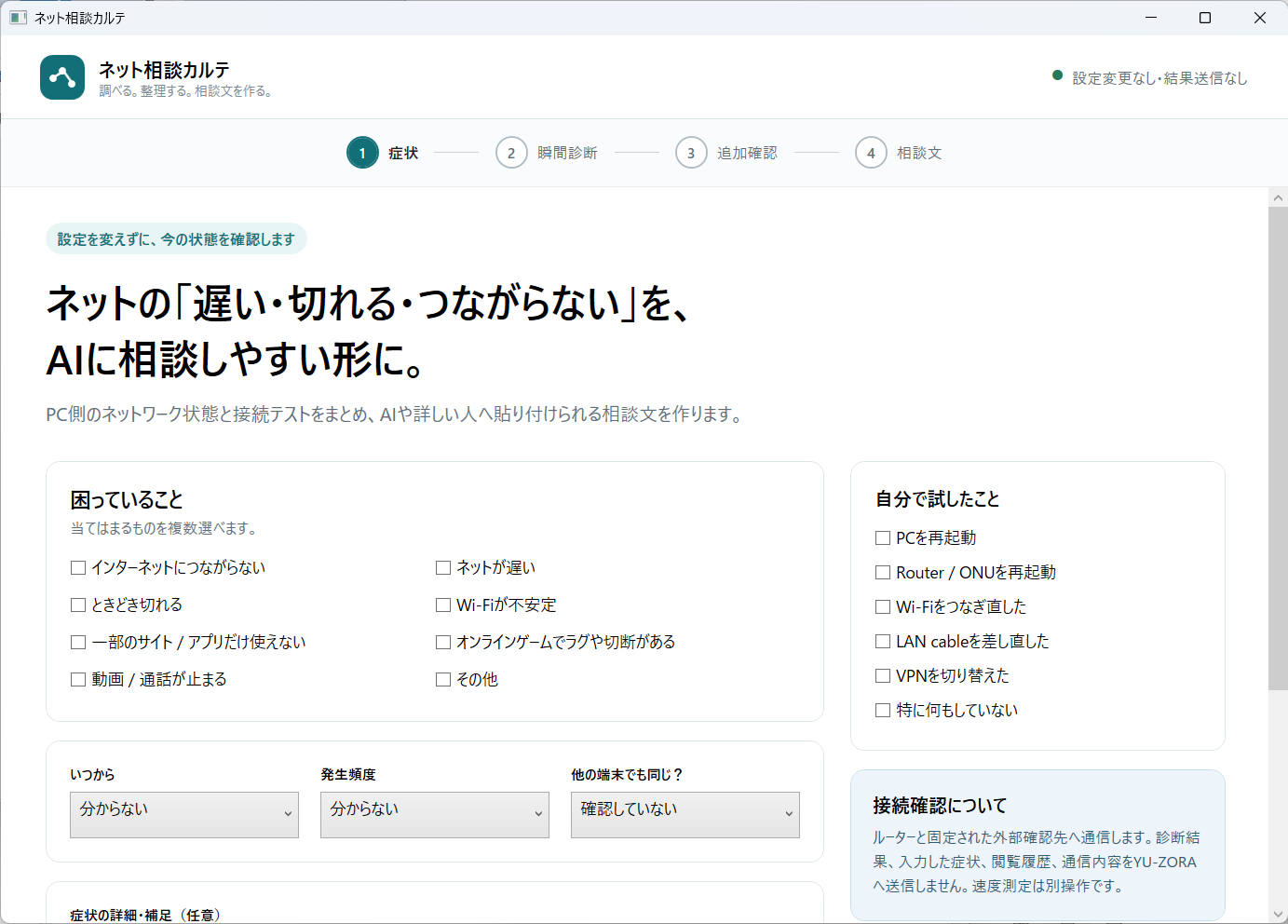Click the 自分で試したこと heading
This screenshot has width=1288, height=924.
[x=938, y=499]
